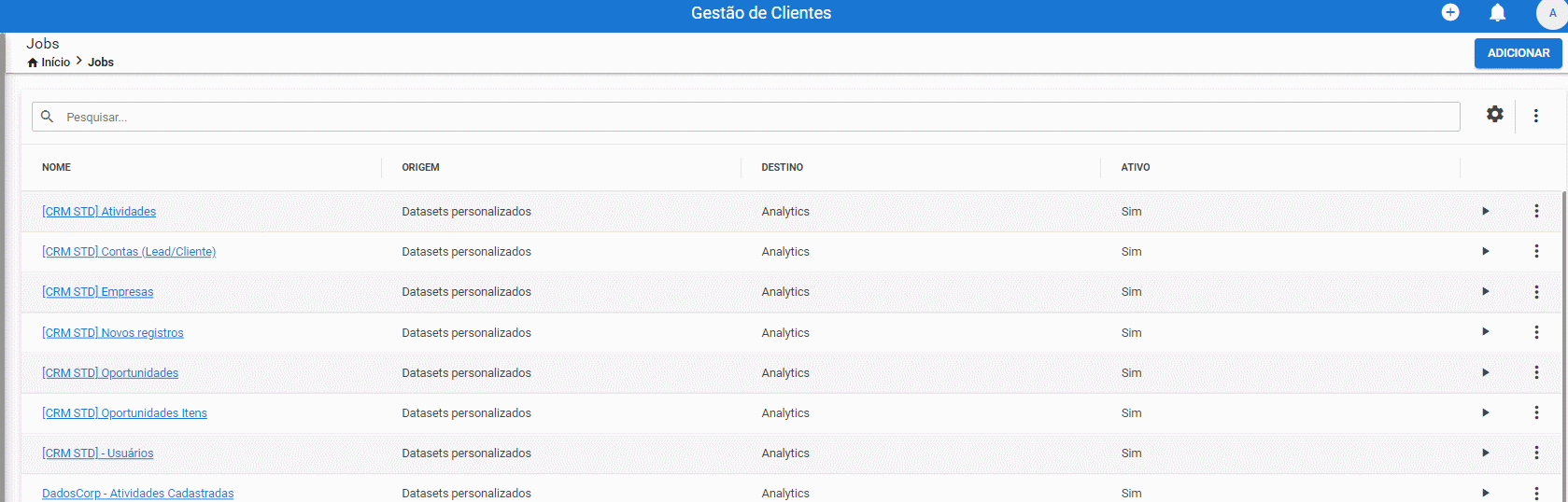
Task: Go to Início breadcrumb link
Action: 55,63
